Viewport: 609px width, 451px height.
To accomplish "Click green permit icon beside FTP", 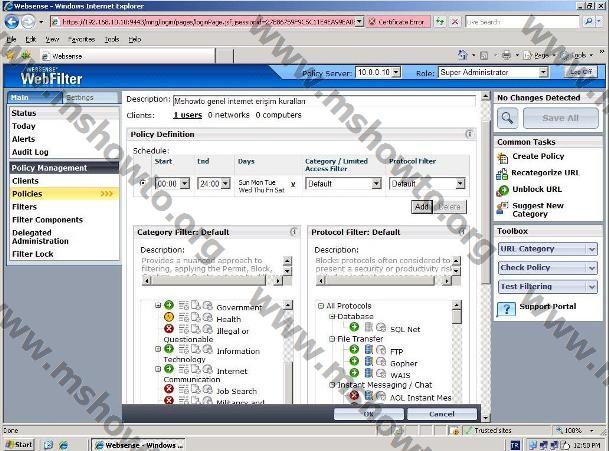I will point(354,349).
